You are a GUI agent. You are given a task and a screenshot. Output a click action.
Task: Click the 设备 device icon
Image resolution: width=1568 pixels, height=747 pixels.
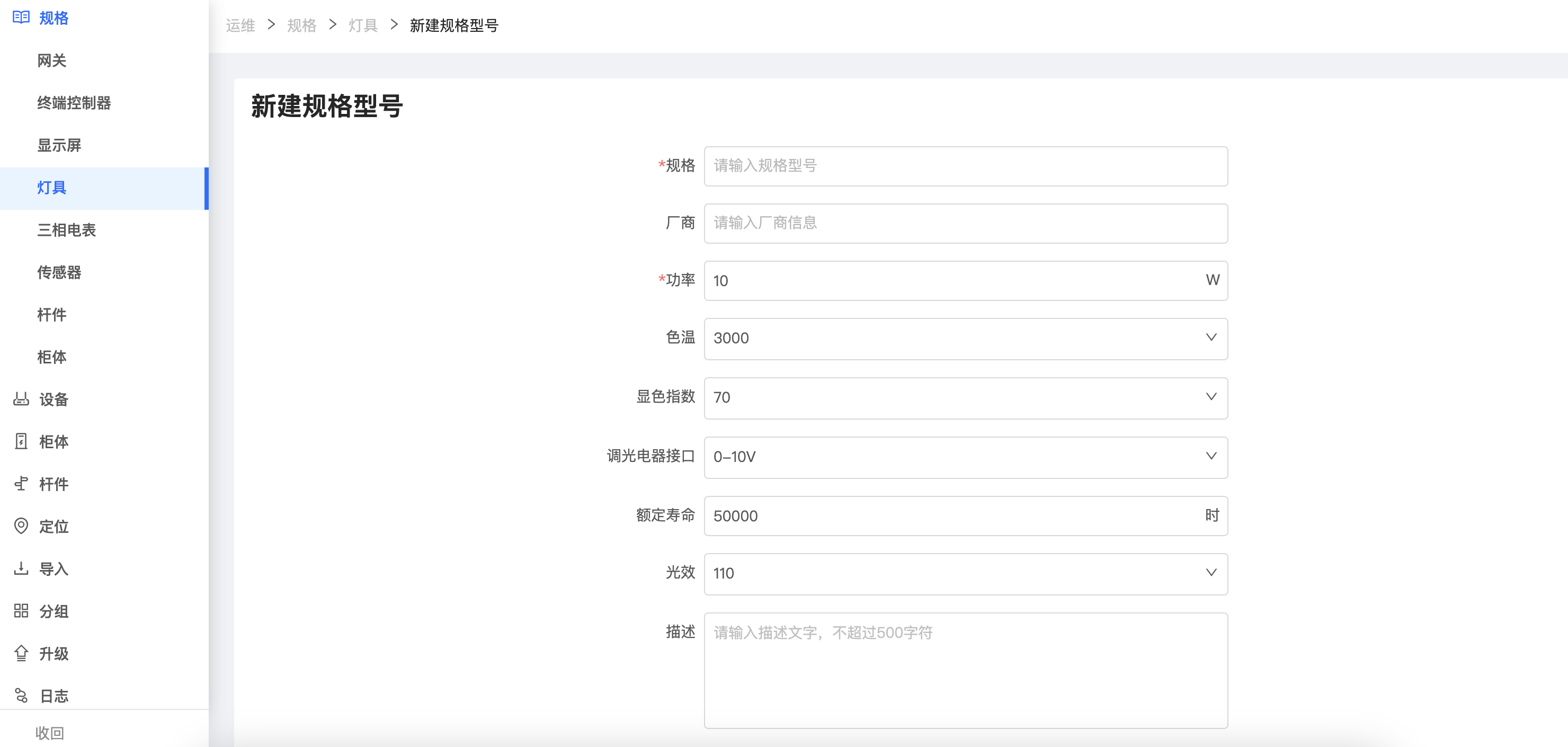21,399
